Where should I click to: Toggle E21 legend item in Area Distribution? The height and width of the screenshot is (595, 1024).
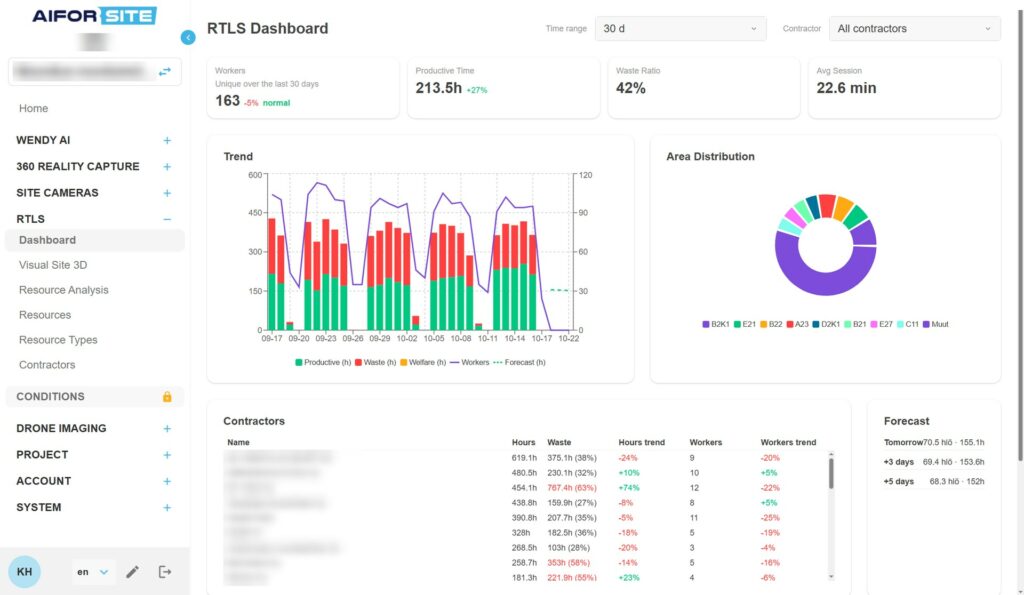tap(745, 325)
